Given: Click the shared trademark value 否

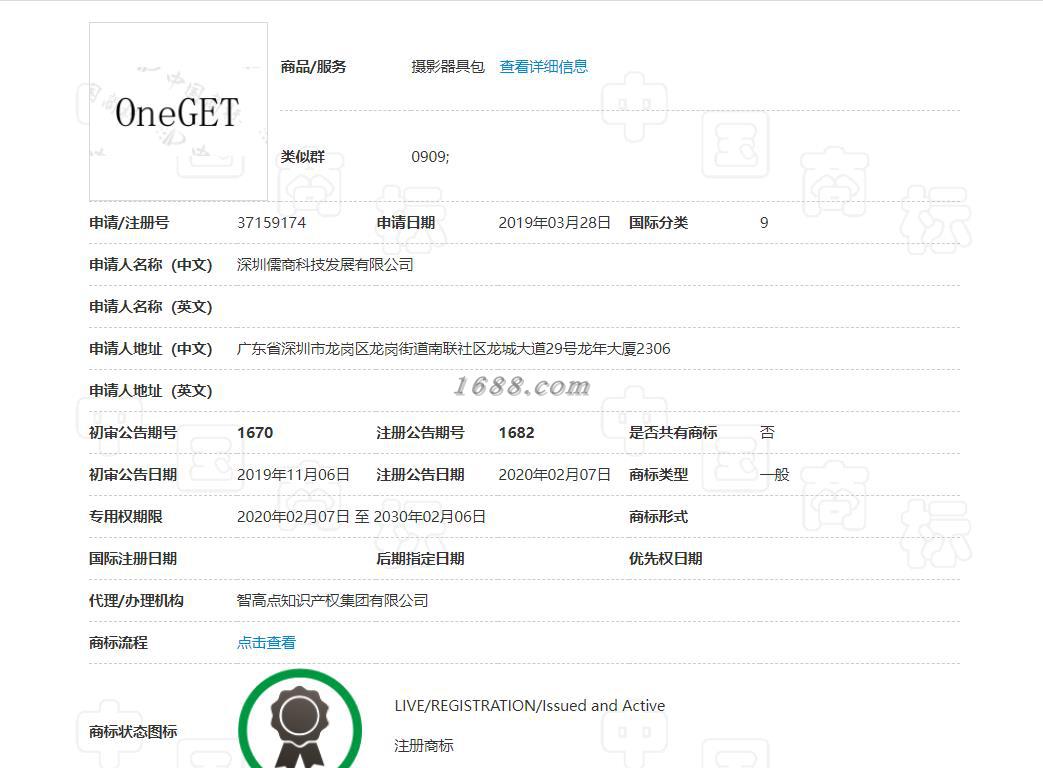Looking at the screenshot, I should (767, 433).
